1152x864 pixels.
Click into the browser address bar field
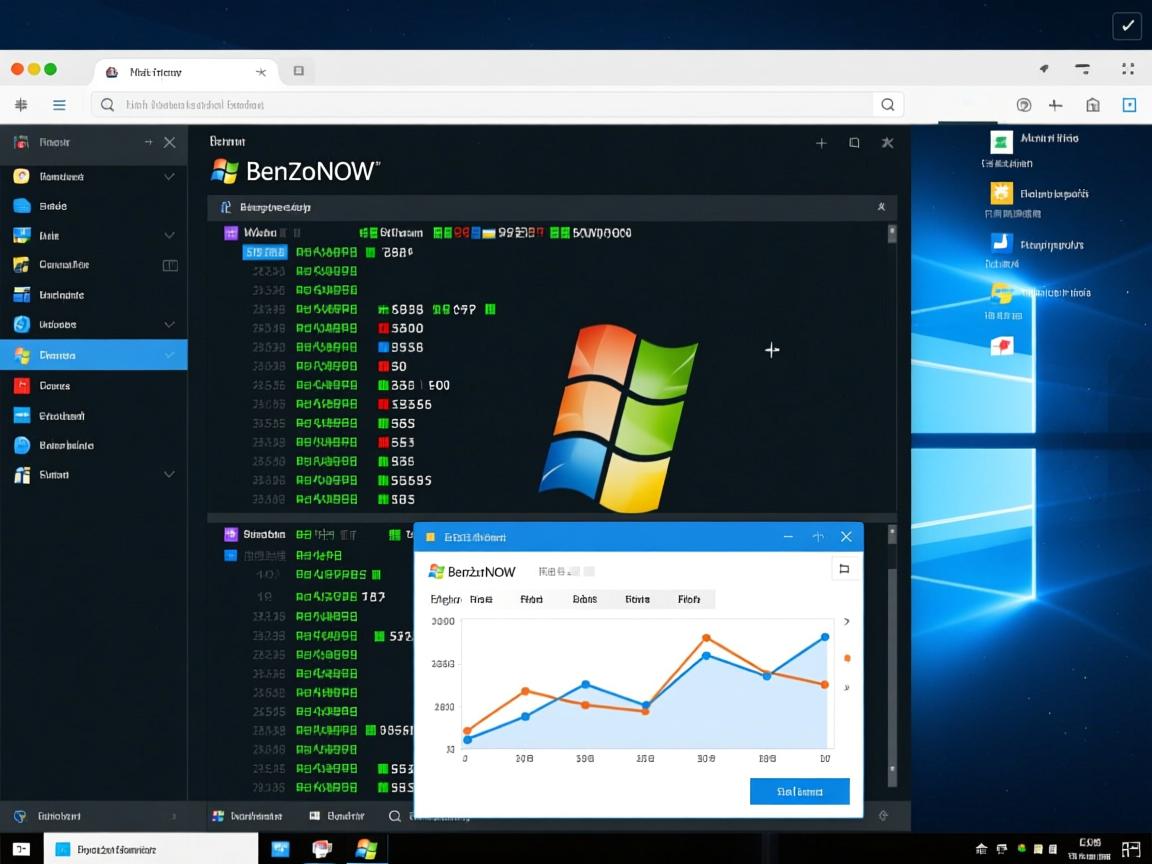pyautogui.click(x=490, y=105)
